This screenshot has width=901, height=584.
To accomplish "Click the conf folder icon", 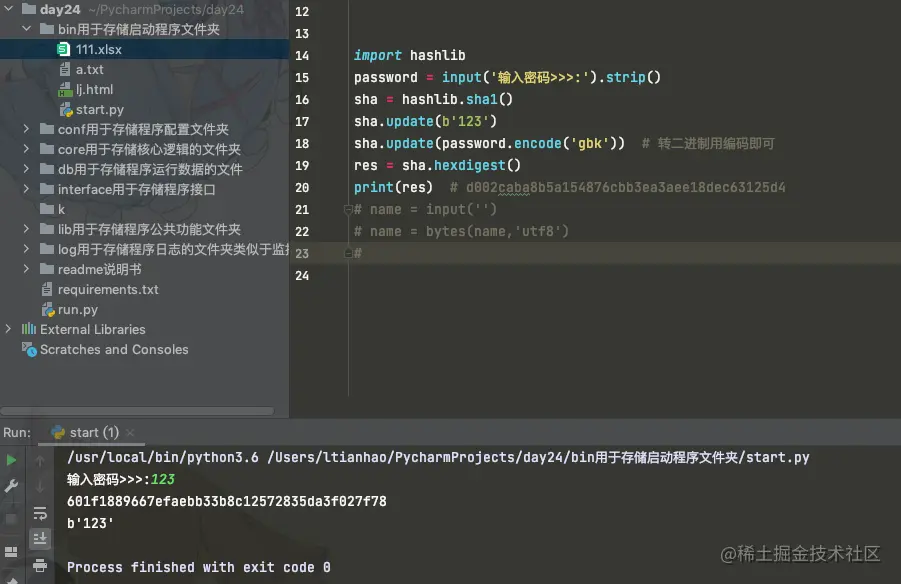I will pos(47,129).
